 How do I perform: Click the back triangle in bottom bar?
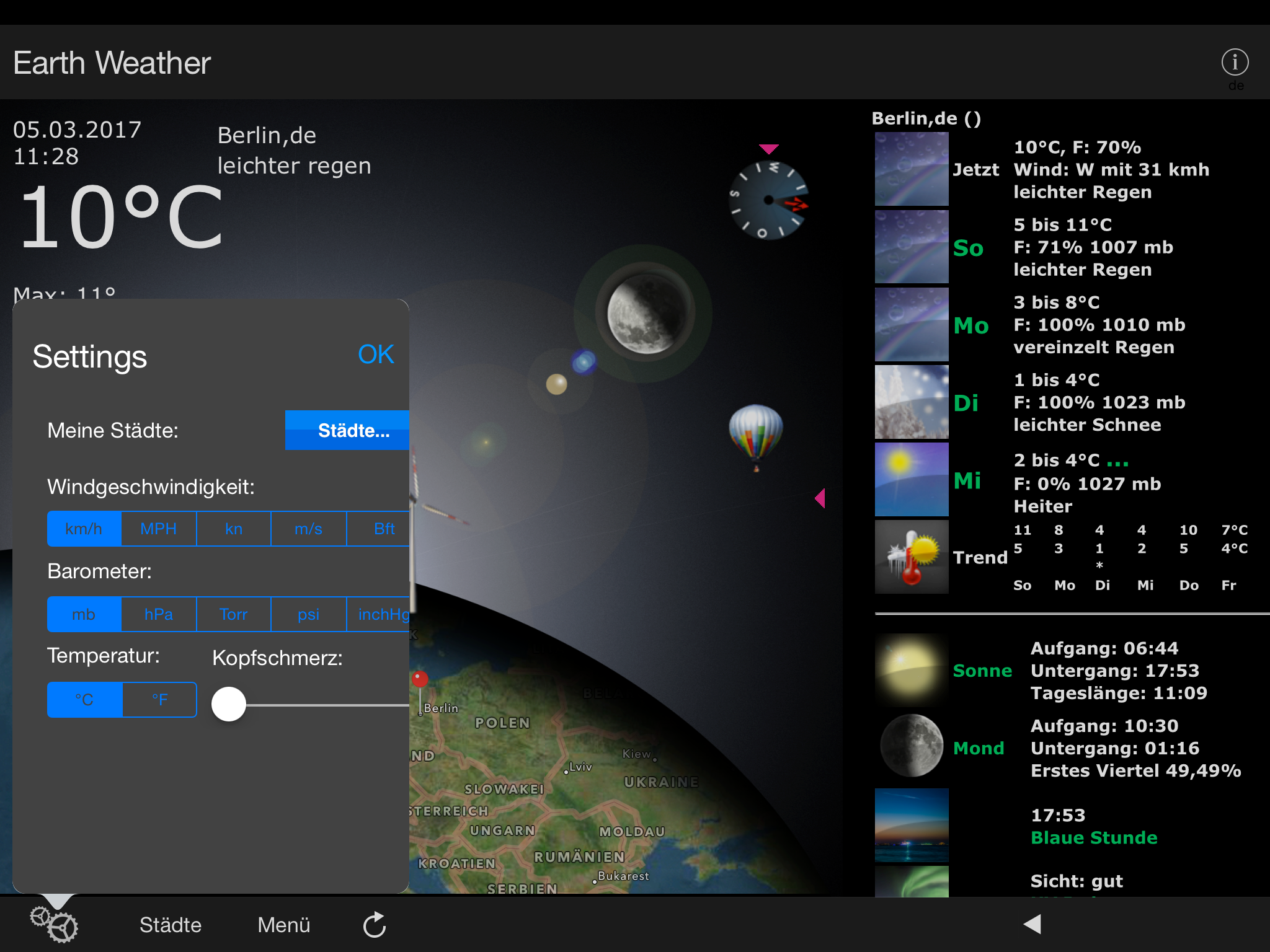(x=1032, y=923)
